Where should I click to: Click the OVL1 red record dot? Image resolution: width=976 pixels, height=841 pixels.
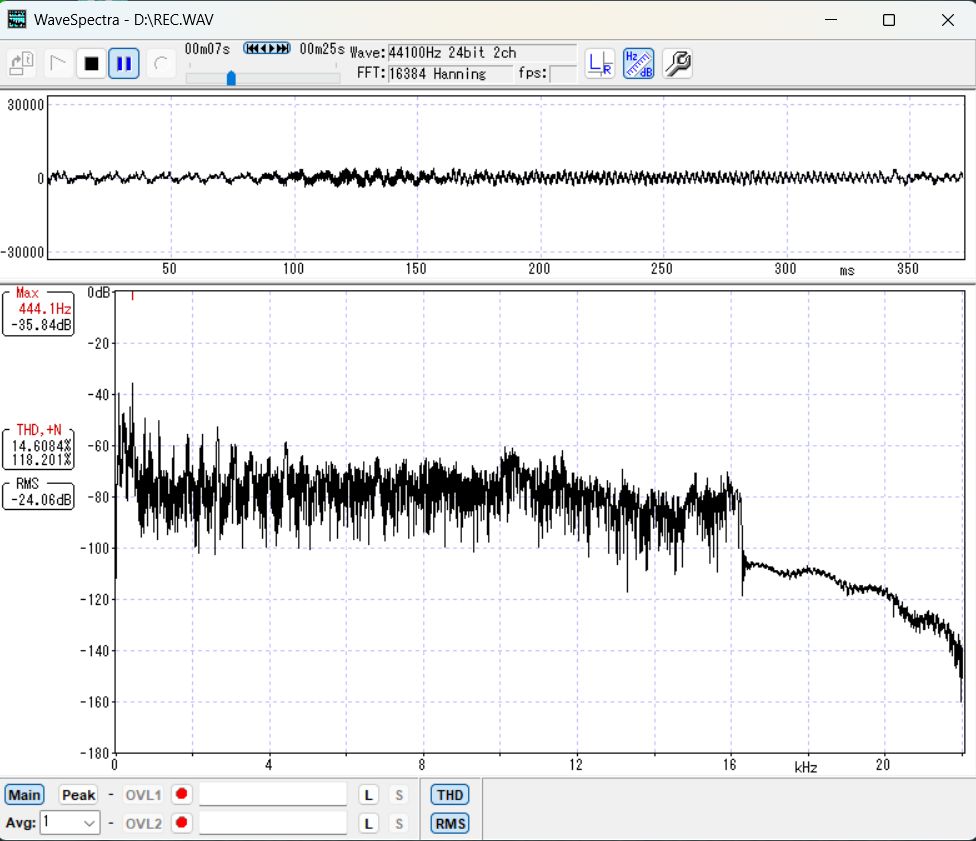point(181,795)
